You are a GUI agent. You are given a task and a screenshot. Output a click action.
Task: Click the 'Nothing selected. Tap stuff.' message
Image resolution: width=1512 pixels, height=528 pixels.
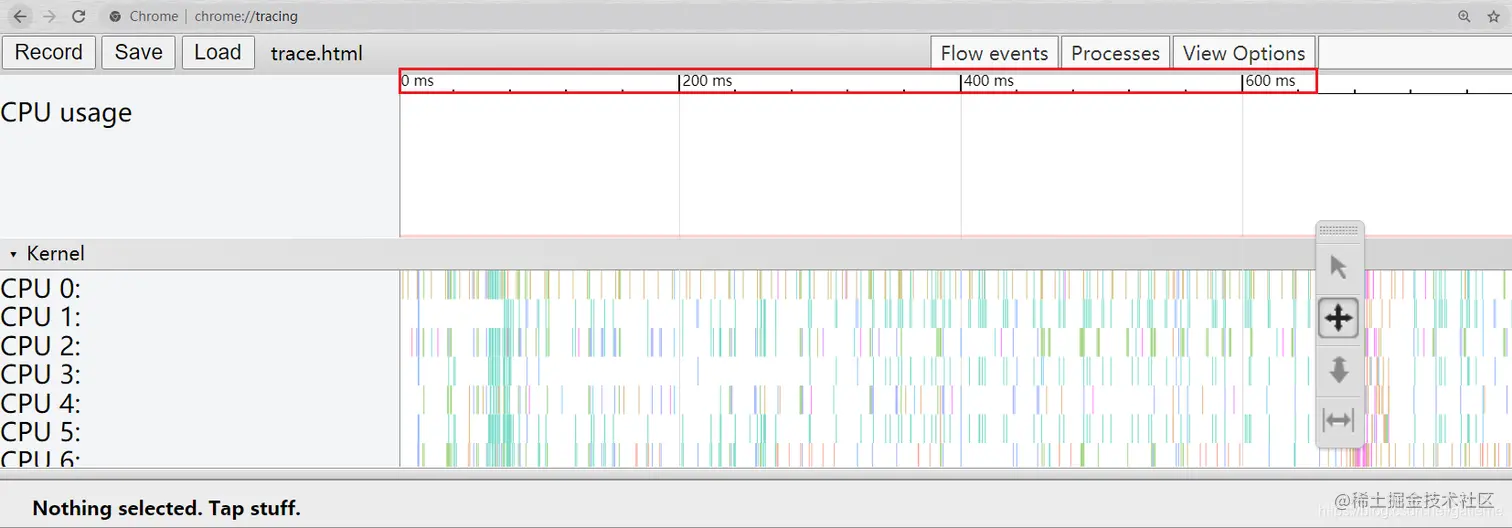point(166,508)
